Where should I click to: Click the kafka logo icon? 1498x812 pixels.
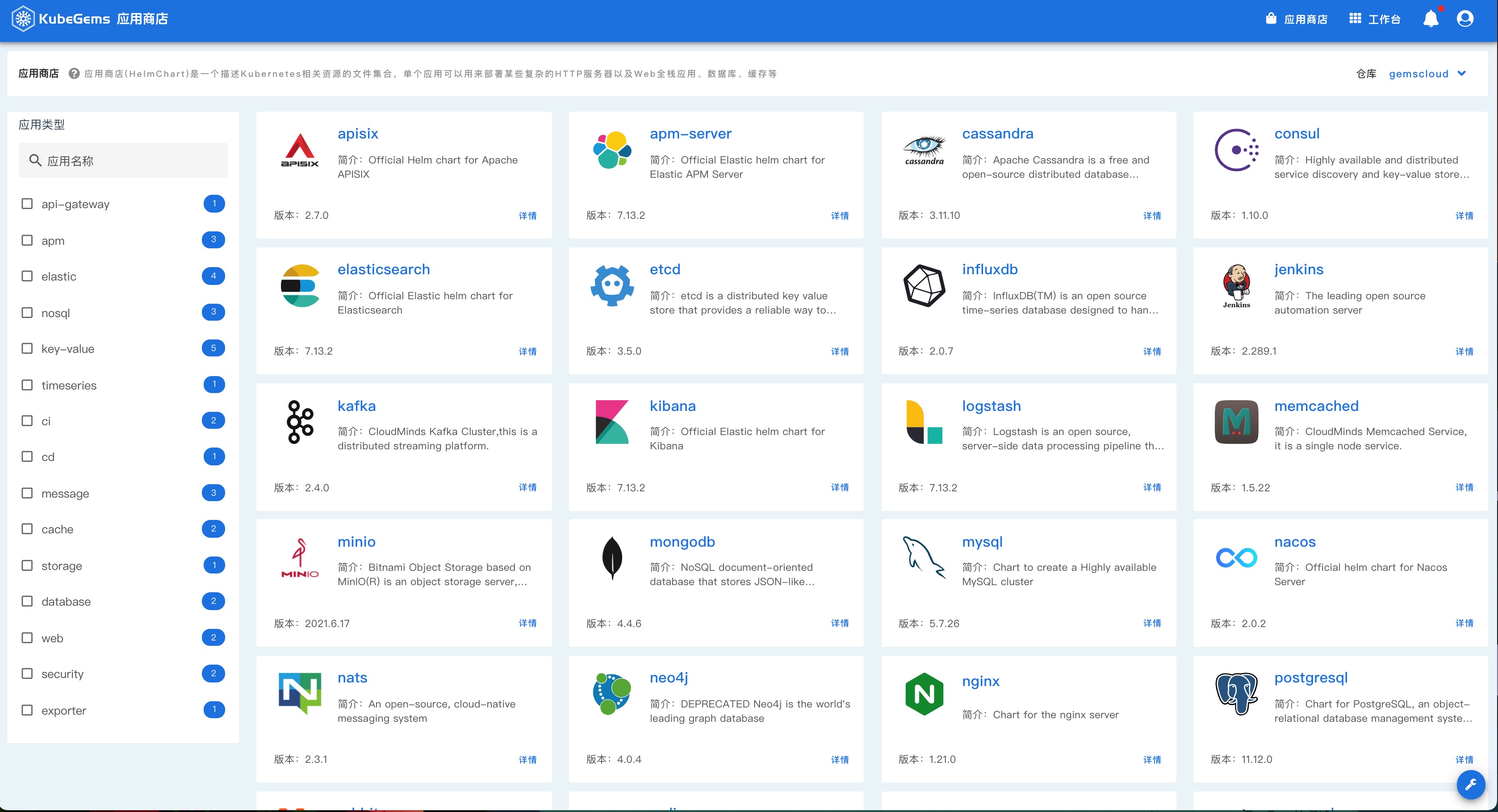(300, 422)
